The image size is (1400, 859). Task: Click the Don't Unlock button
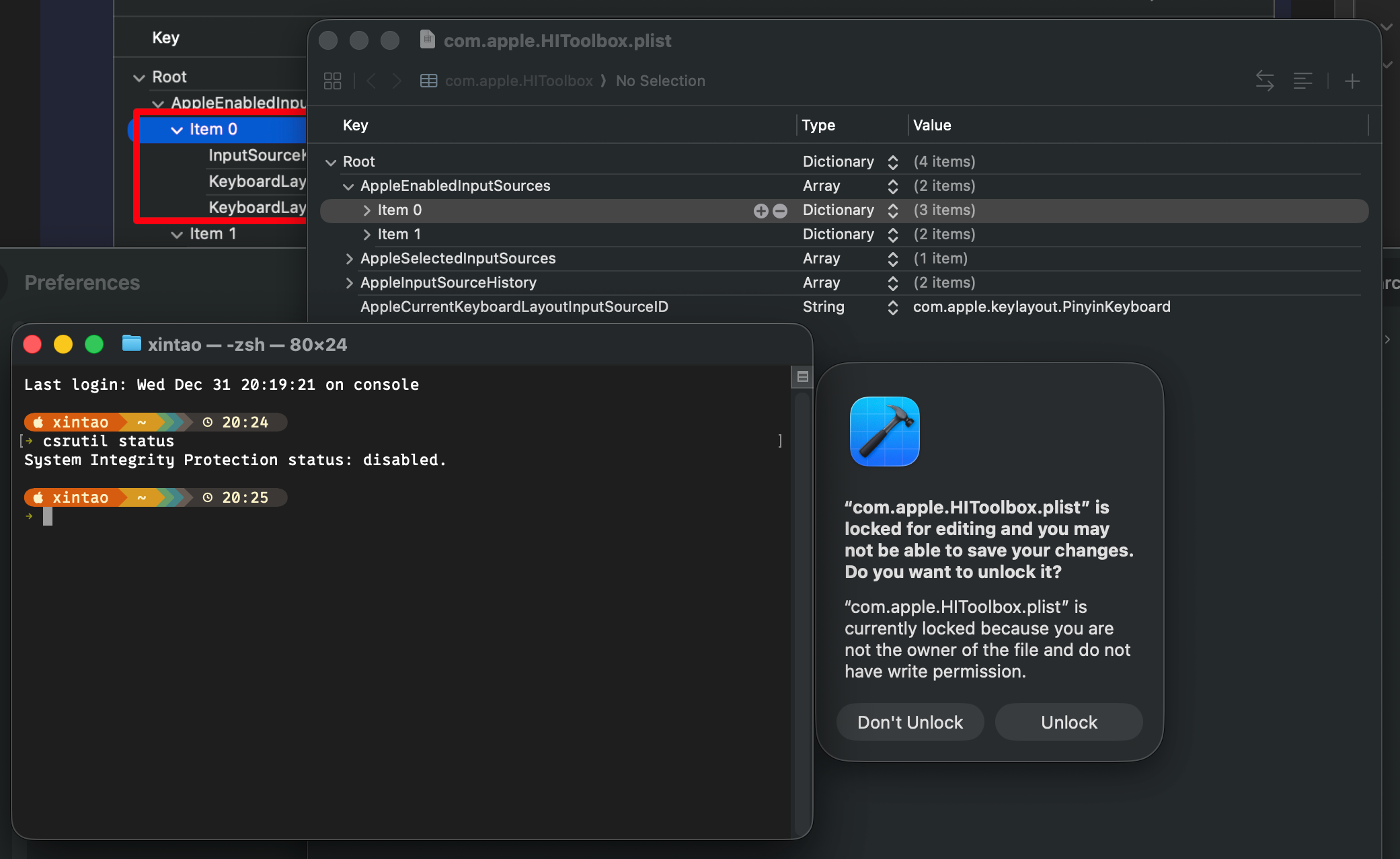pos(910,723)
